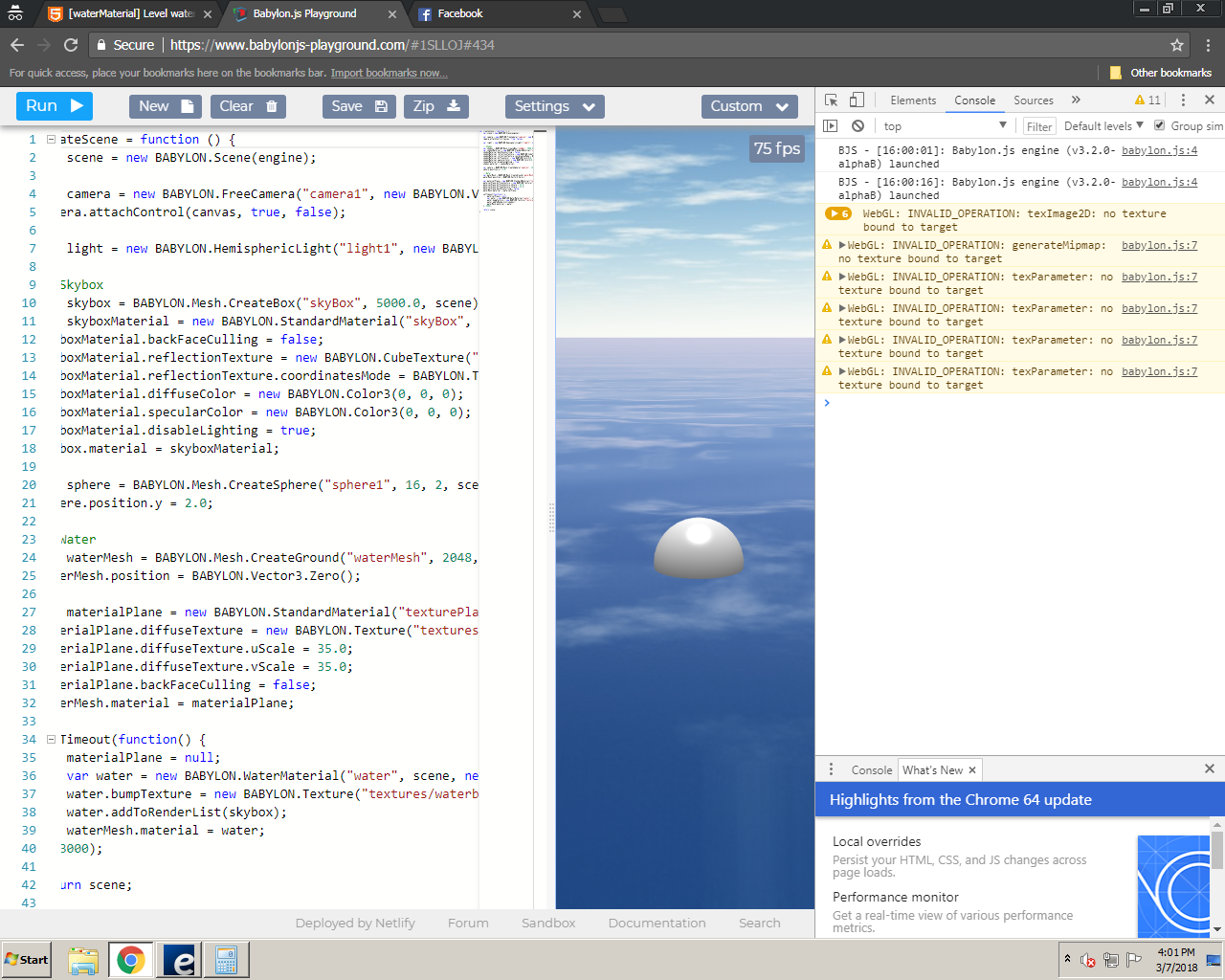1225x980 pixels.
Task: Toggle the Group similar checkbox
Action: [1160, 125]
